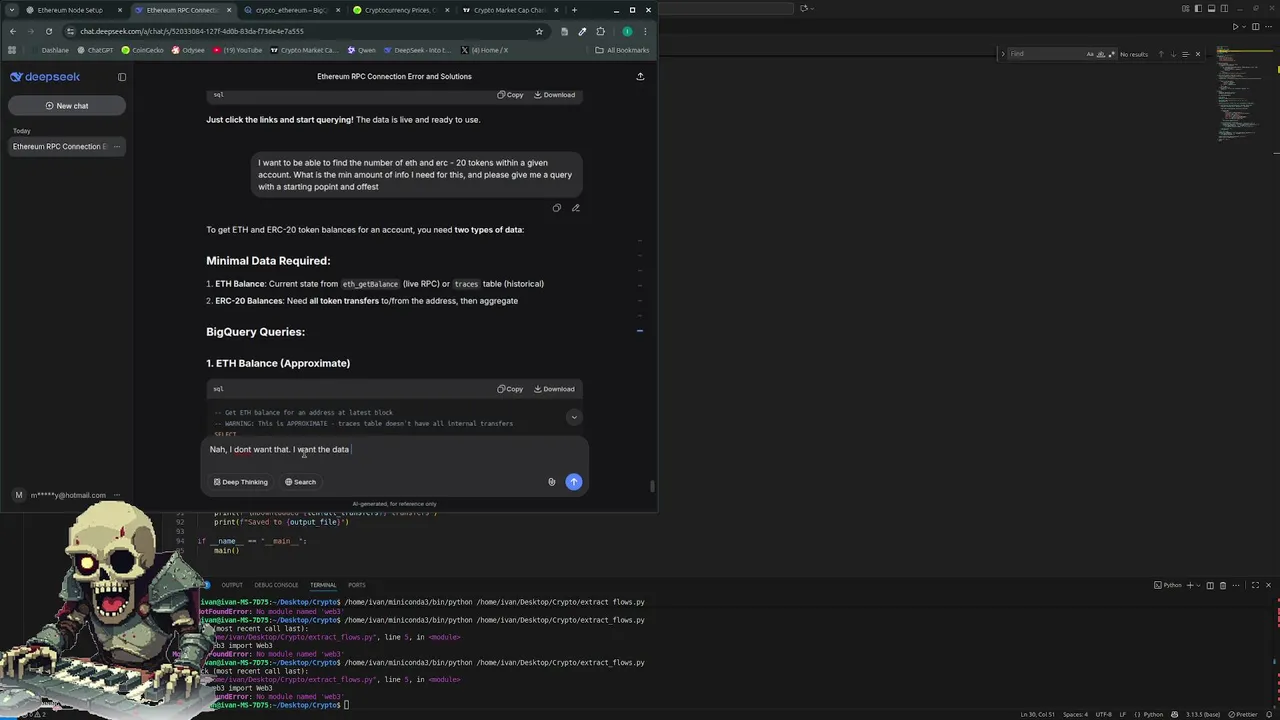This screenshot has height=720, width=1280.
Task: Click into the chat message input field
Action: [395, 450]
